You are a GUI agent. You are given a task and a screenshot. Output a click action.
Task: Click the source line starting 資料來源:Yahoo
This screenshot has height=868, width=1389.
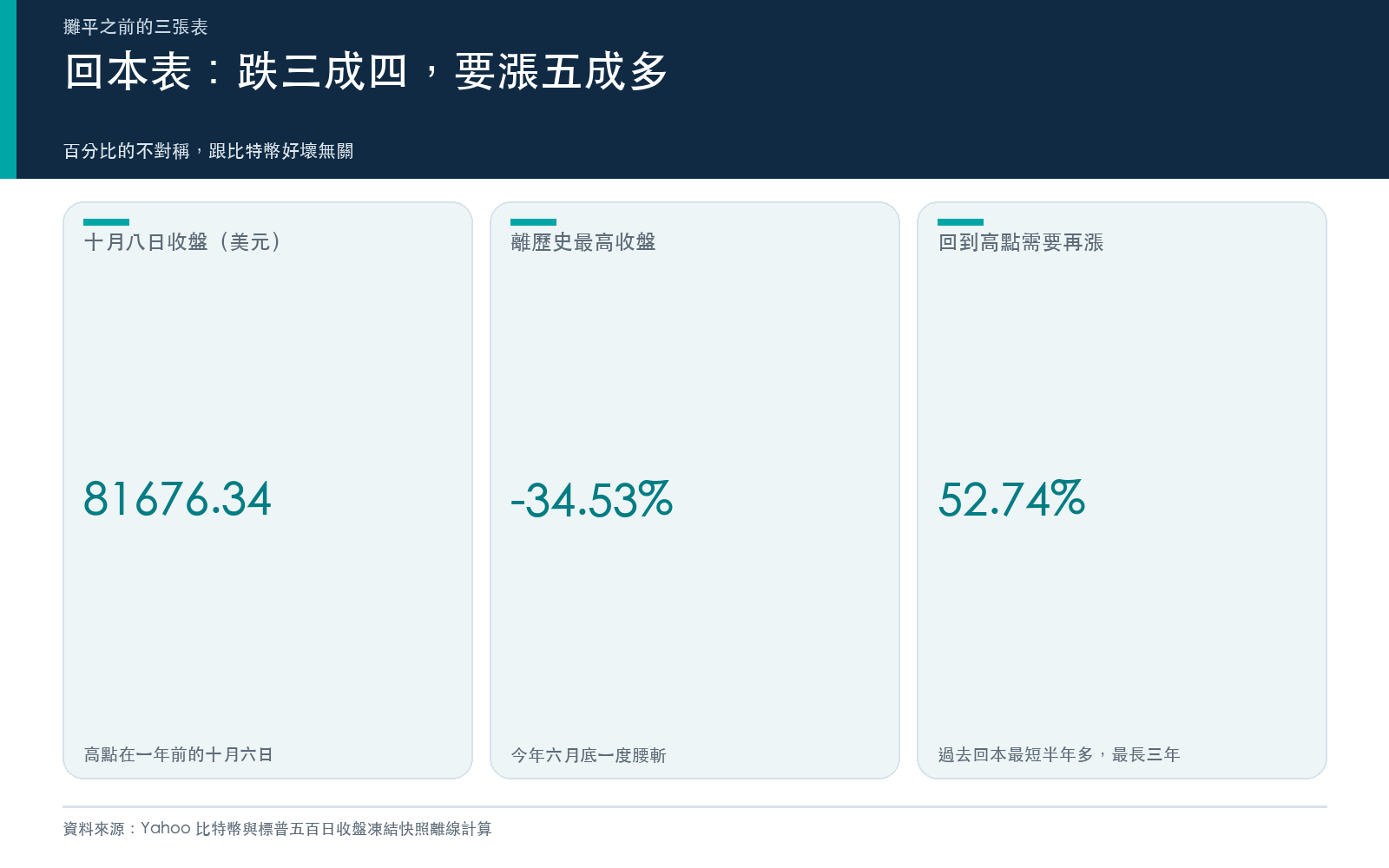point(278,828)
